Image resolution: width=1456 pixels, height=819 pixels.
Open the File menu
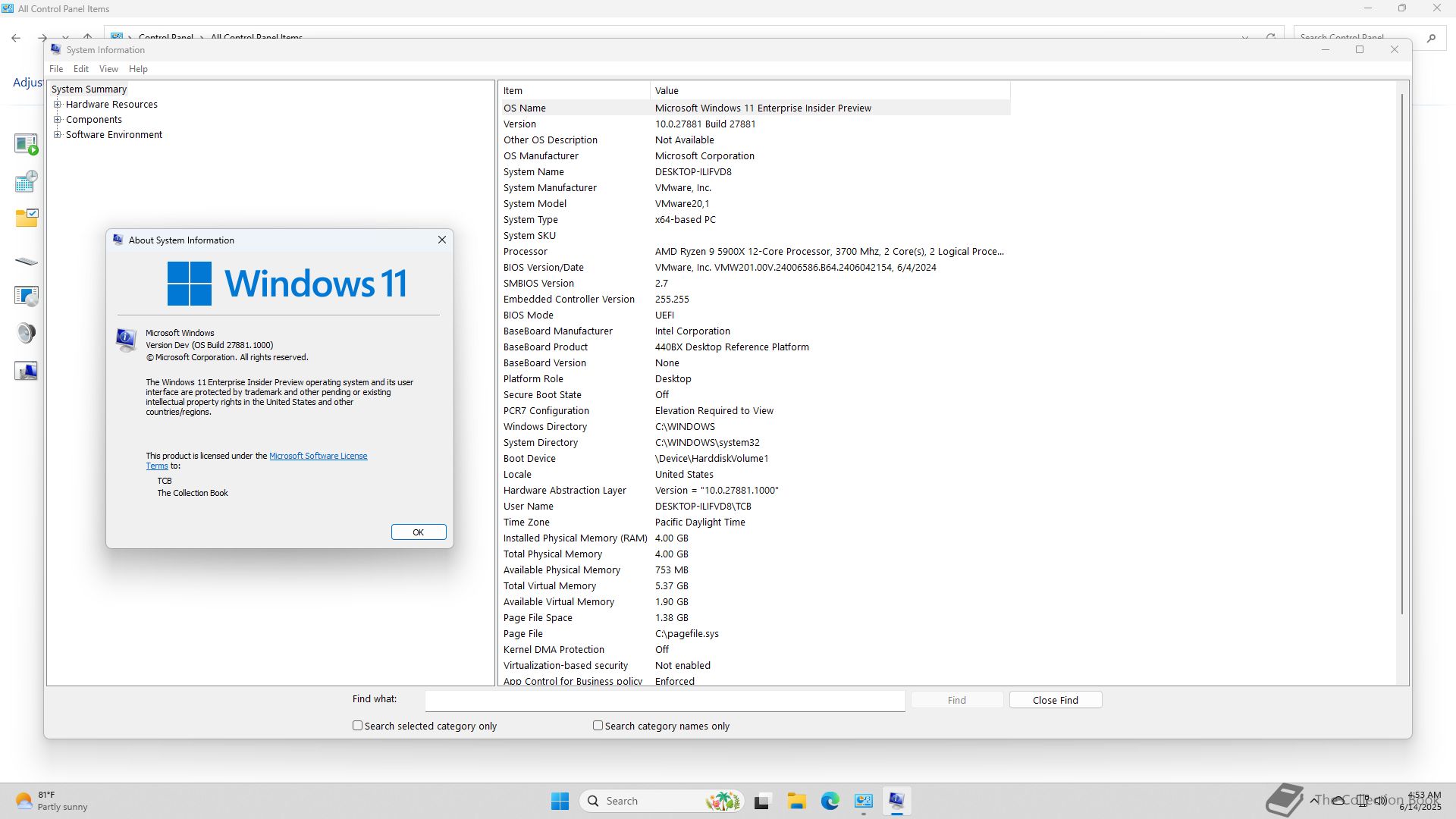56,69
